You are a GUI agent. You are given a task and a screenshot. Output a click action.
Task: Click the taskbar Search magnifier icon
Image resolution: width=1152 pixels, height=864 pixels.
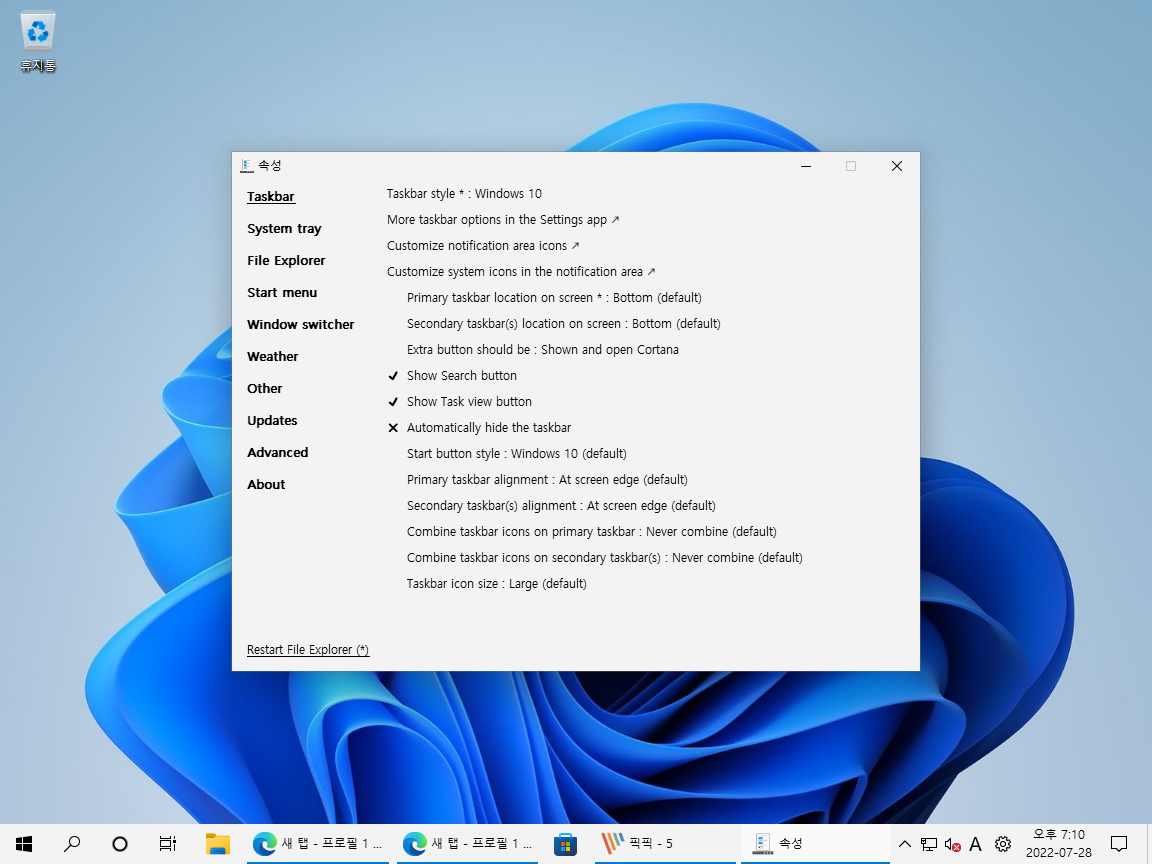point(72,844)
